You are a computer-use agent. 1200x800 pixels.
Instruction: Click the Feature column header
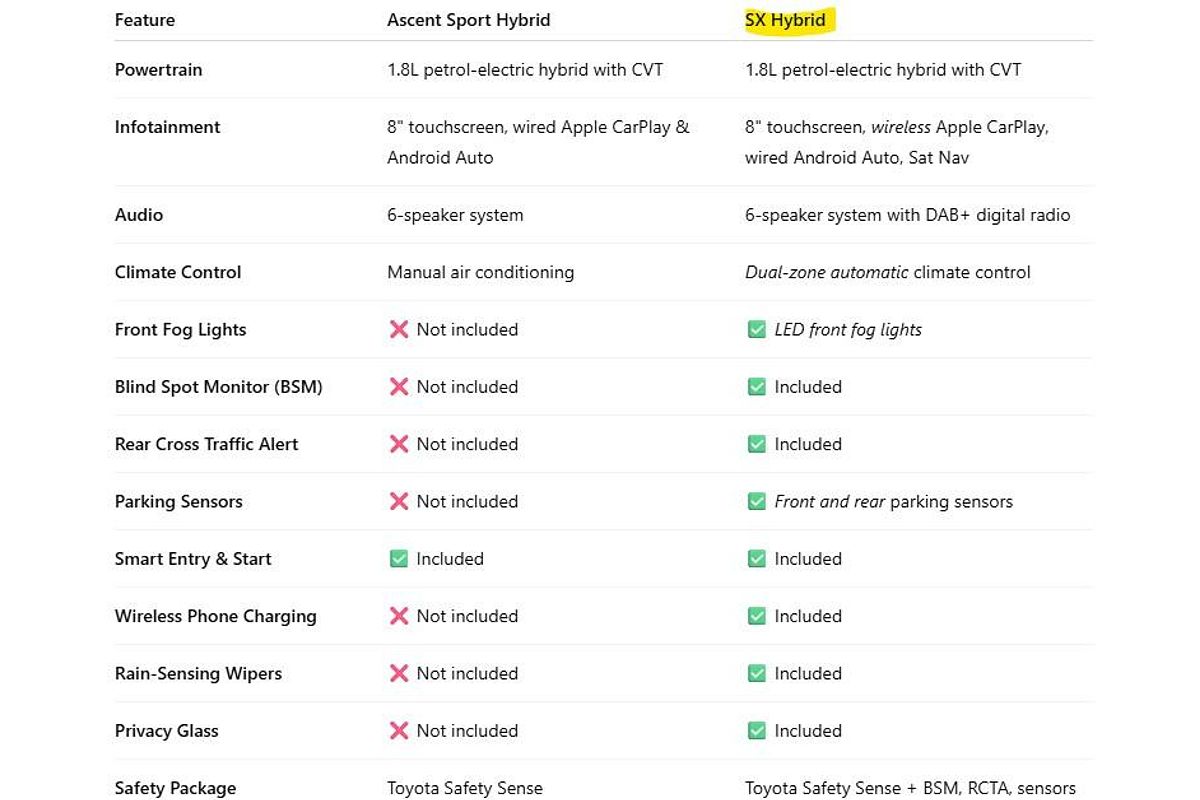tap(145, 20)
